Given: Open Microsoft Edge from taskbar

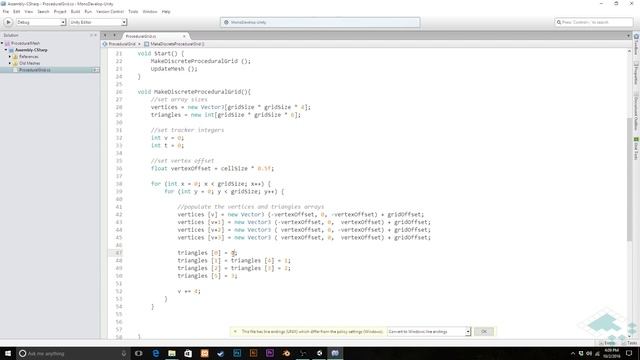Looking at the screenshot, I should click(x=156, y=353).
